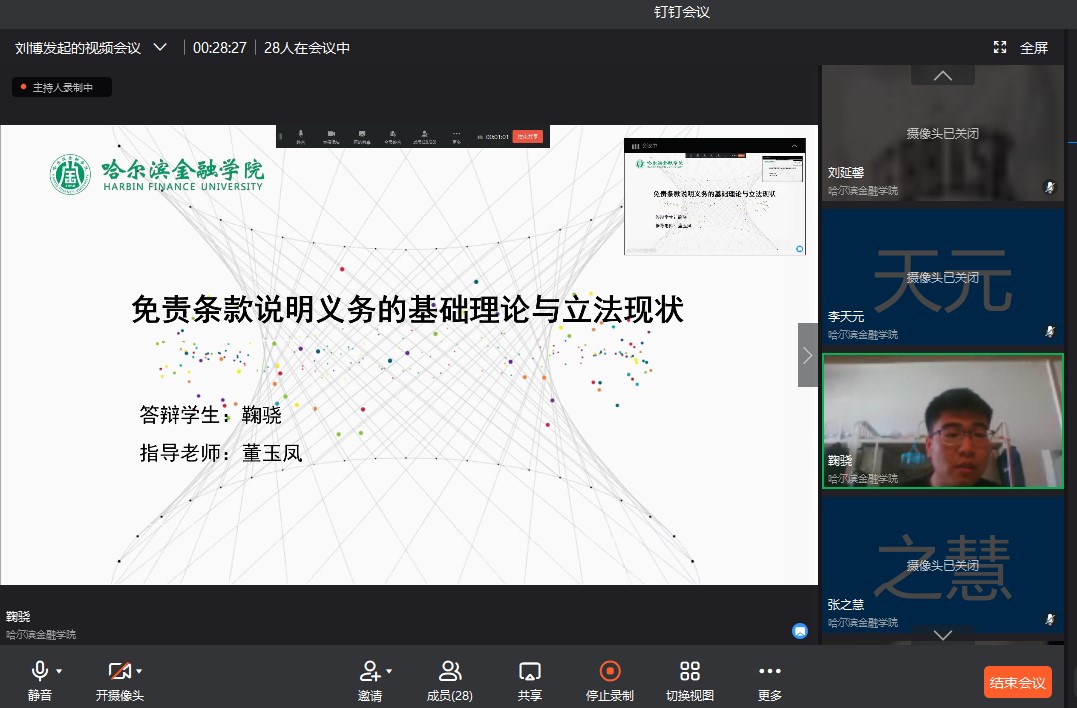
Task: Click 刘延馨's muted microphone icon
Action: (x=1050, y=187)
